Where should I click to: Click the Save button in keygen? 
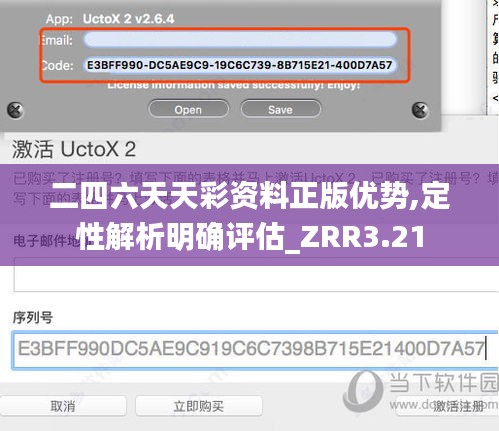tap(280, 109)
